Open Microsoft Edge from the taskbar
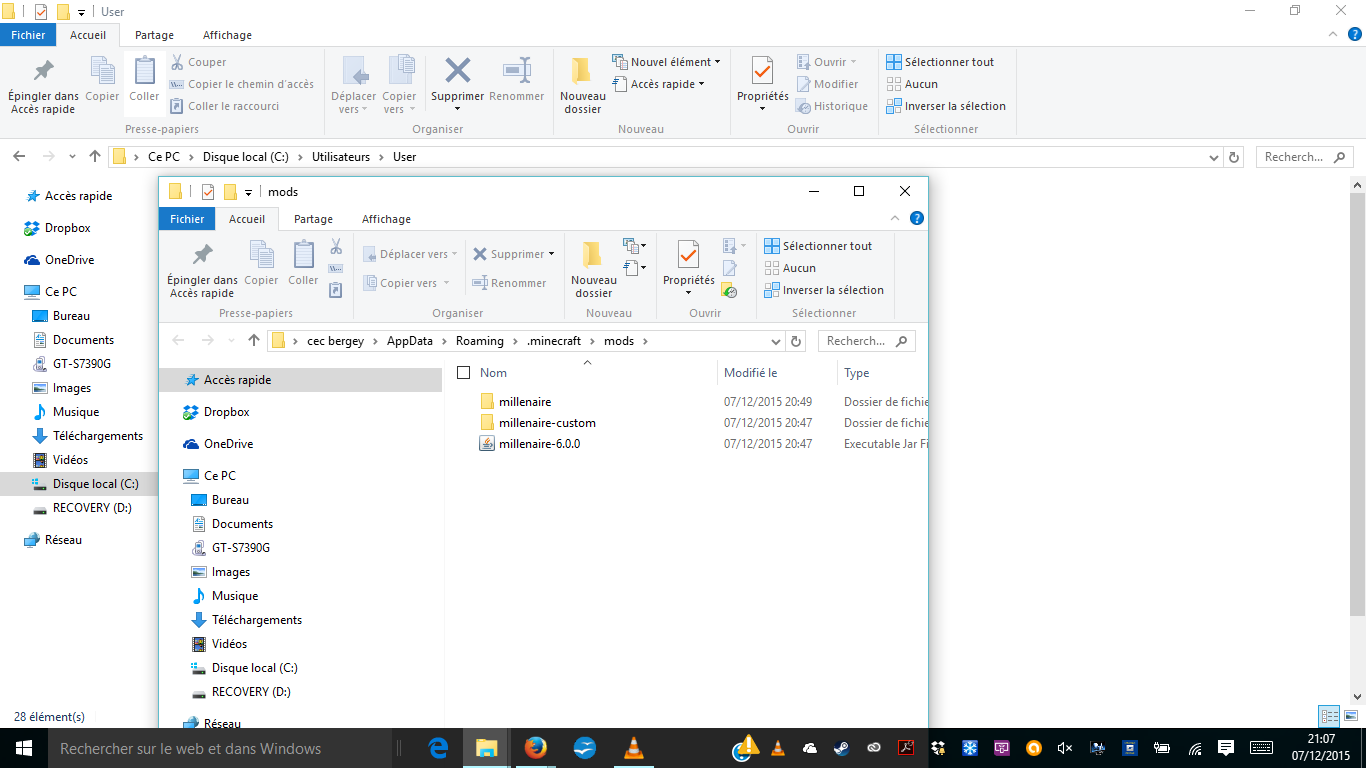Screen dimensions: 1366x768 [x=438, y=748]
